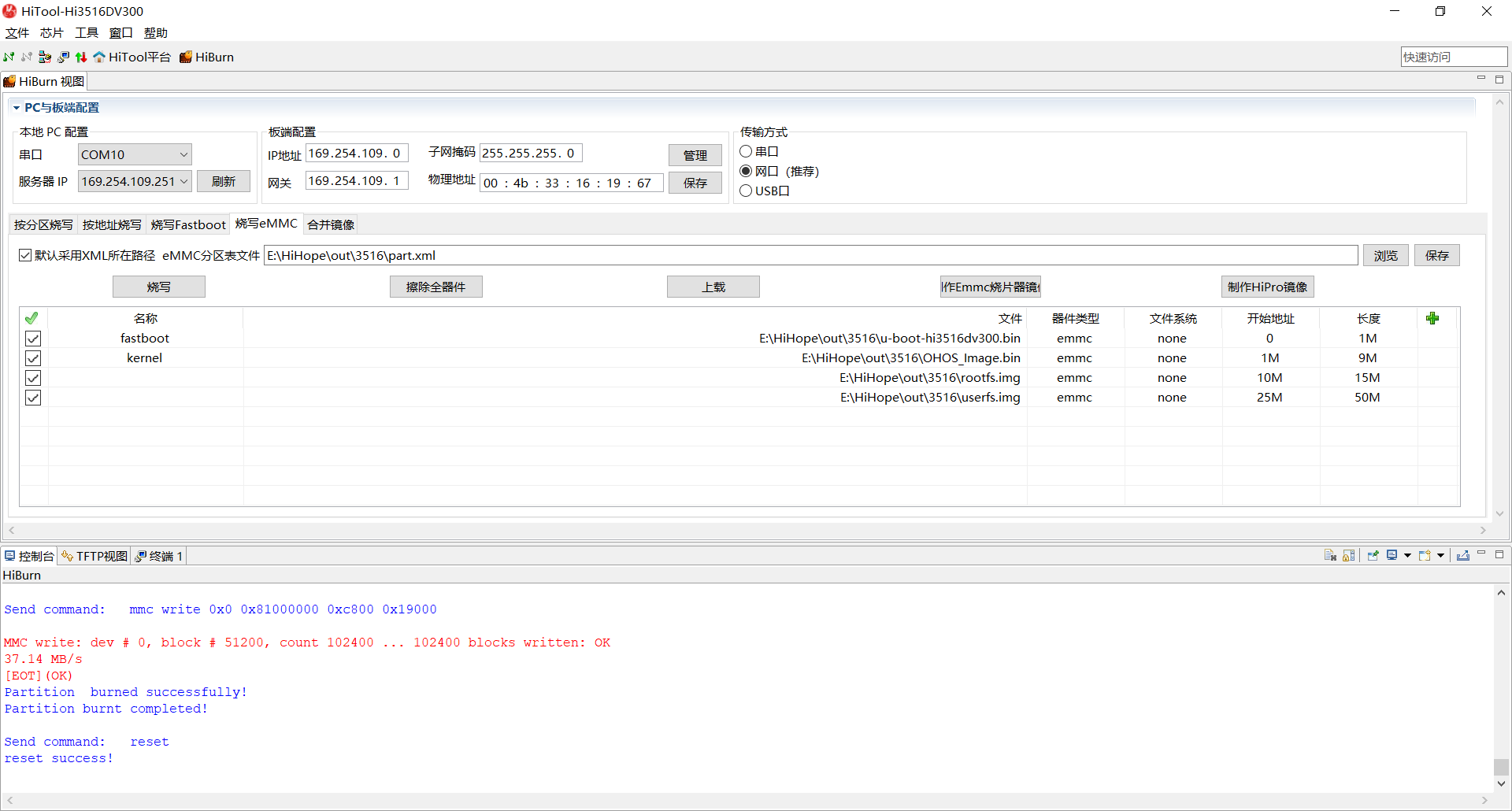Open the 芯片 menu
Screen dimensions: 1512x811
(x=52, y=32)
